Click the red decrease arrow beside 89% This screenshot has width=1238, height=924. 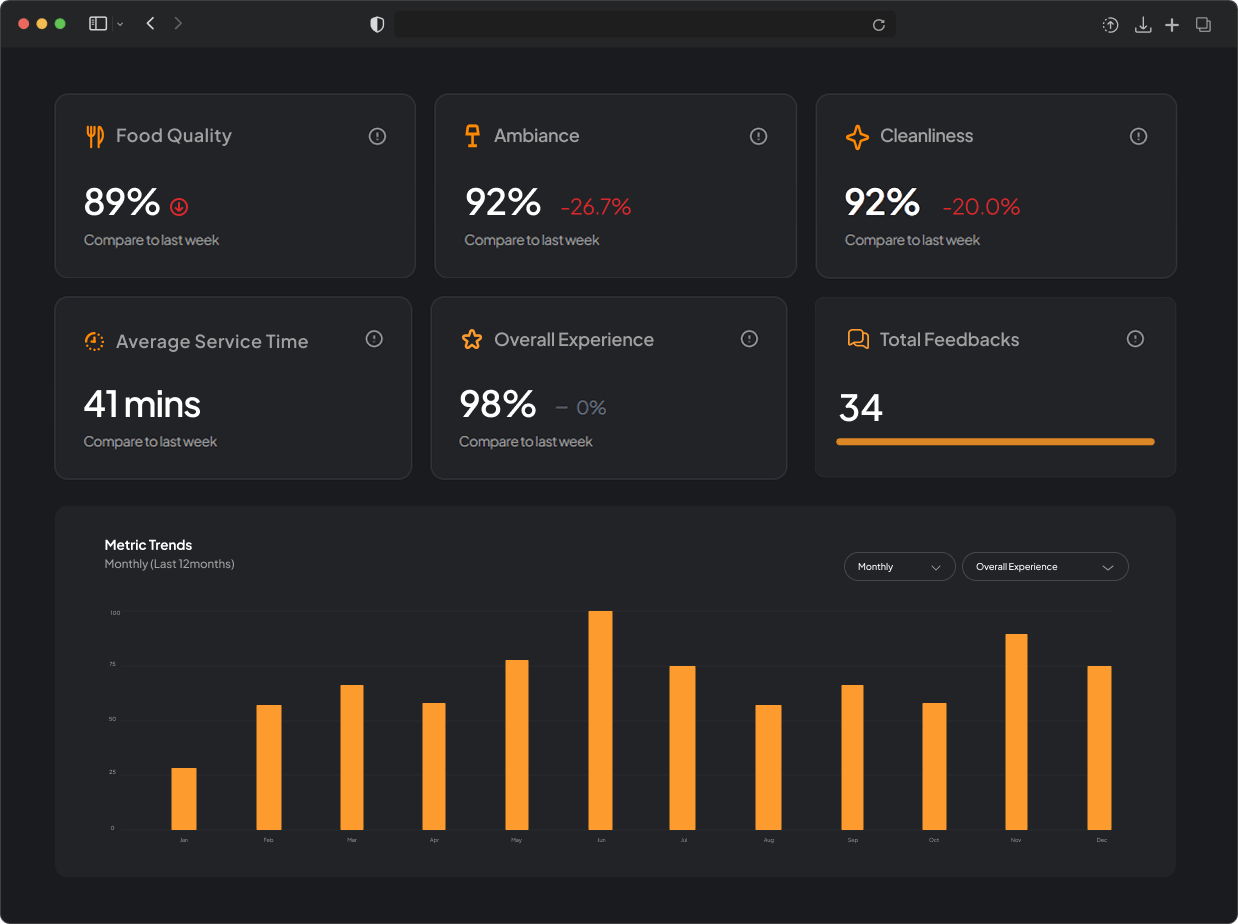pos(179,206)
